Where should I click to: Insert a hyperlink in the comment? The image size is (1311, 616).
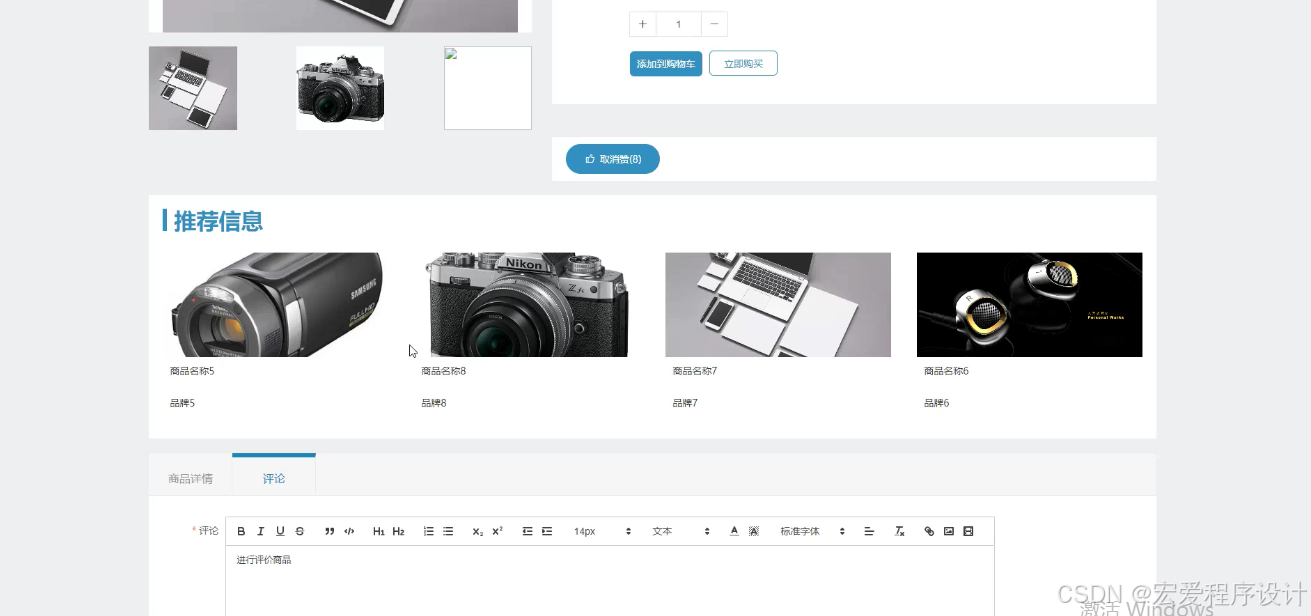tap(929, 531)
